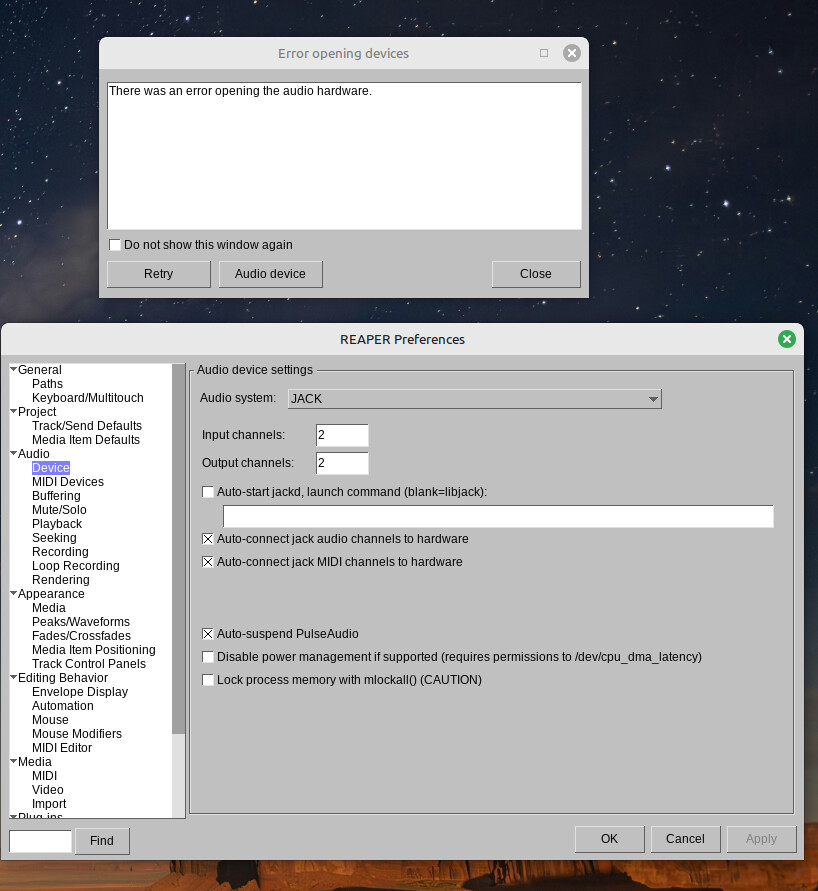Collapse the Audio tree category
Viewport: 818px width, 891px height.
pos(14,454)
